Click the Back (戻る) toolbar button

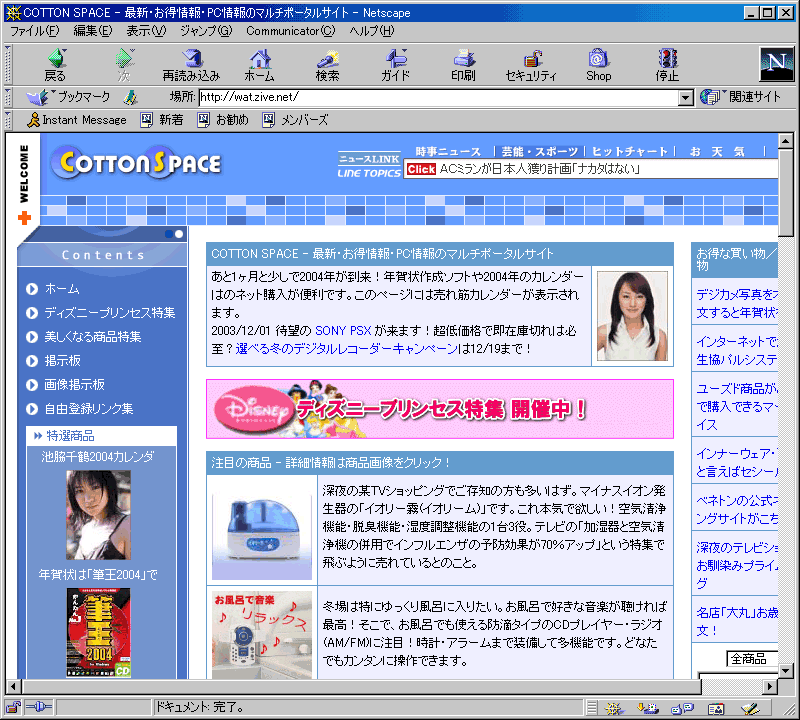55,65
